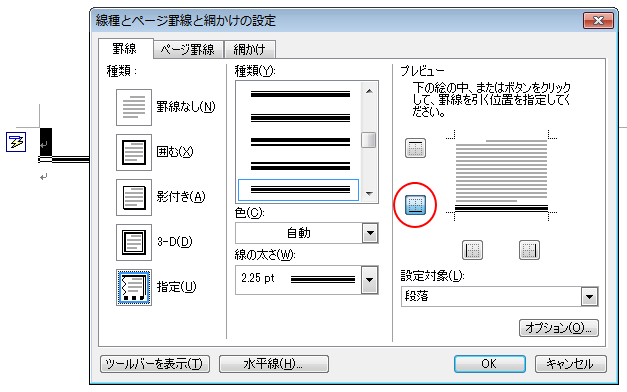Toggle the right border button below preview
Viewport: 627px width, 392px height.
click(529, 250)
